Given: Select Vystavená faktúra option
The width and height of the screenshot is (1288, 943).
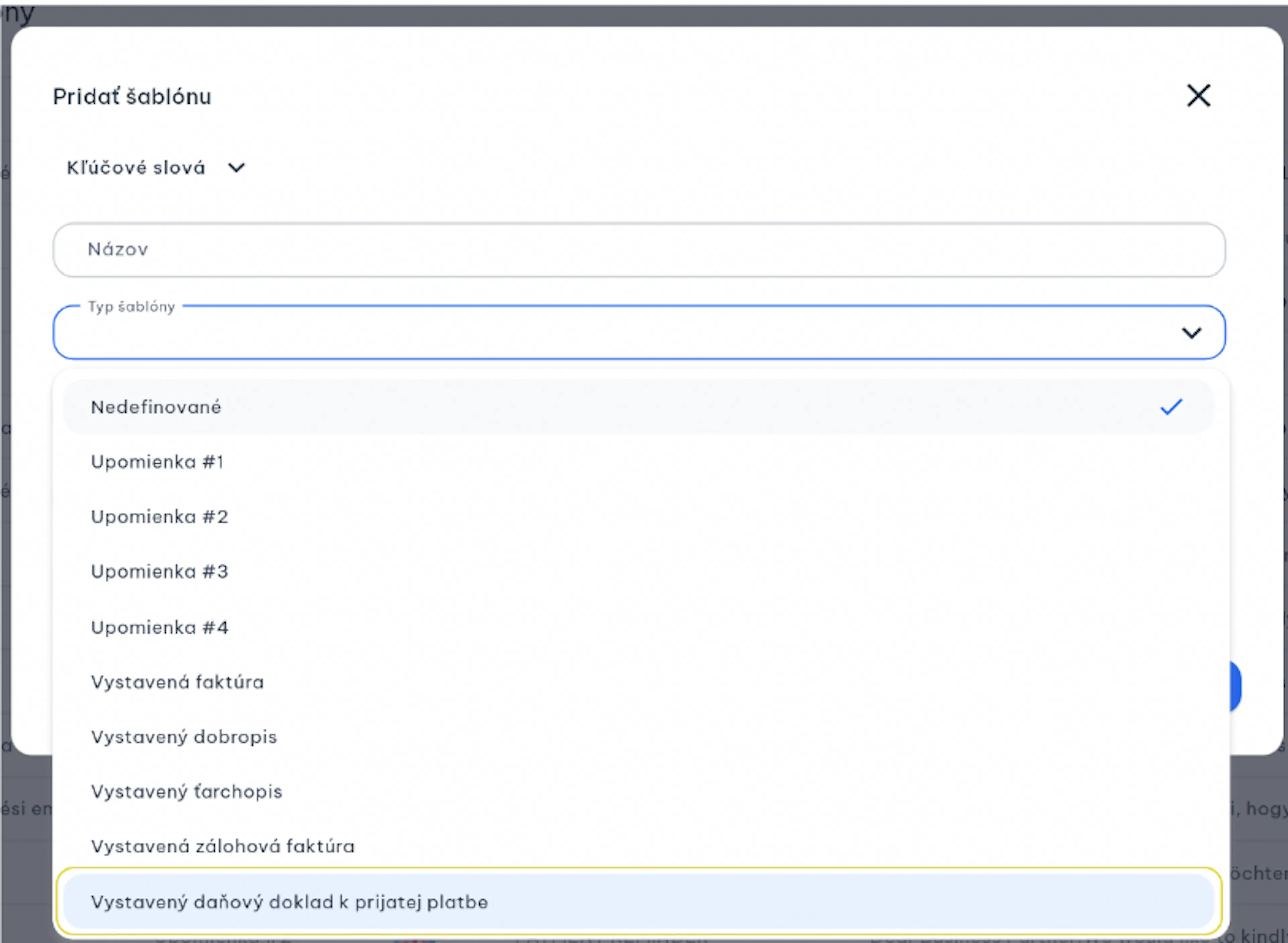Looking at the screenshot, I should (638, 682).
